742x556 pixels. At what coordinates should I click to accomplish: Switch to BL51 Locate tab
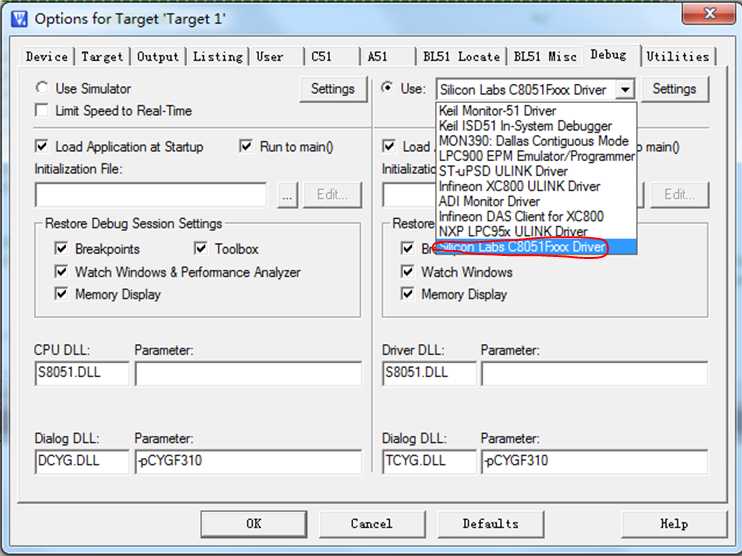pos(461,57)
